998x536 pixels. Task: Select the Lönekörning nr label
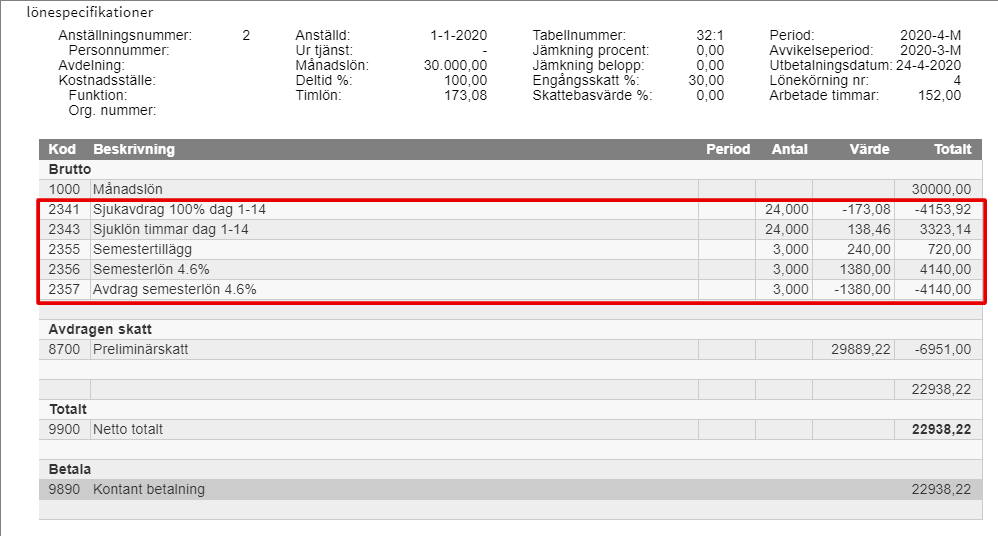[x=819, y=80]
